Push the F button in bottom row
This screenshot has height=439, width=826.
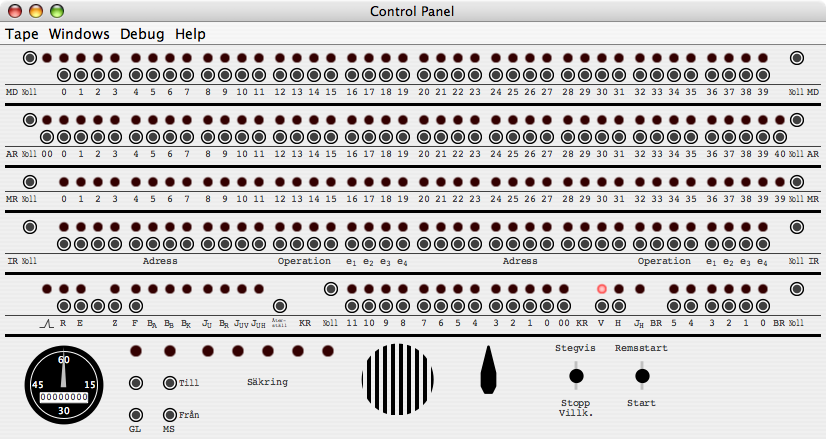click(136, 306)
